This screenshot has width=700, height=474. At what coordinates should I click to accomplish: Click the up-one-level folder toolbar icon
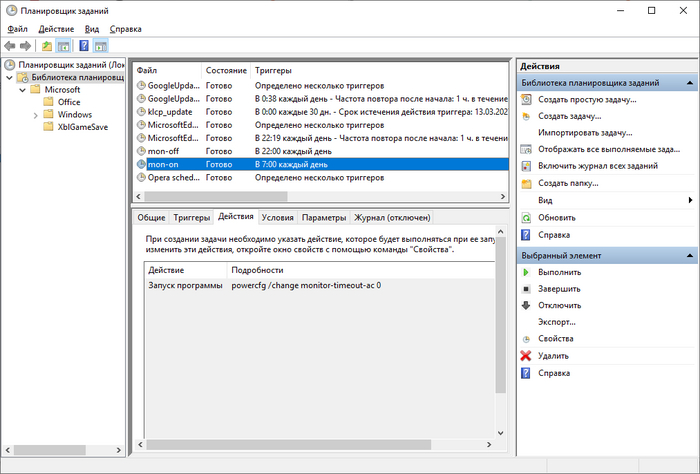47,46
